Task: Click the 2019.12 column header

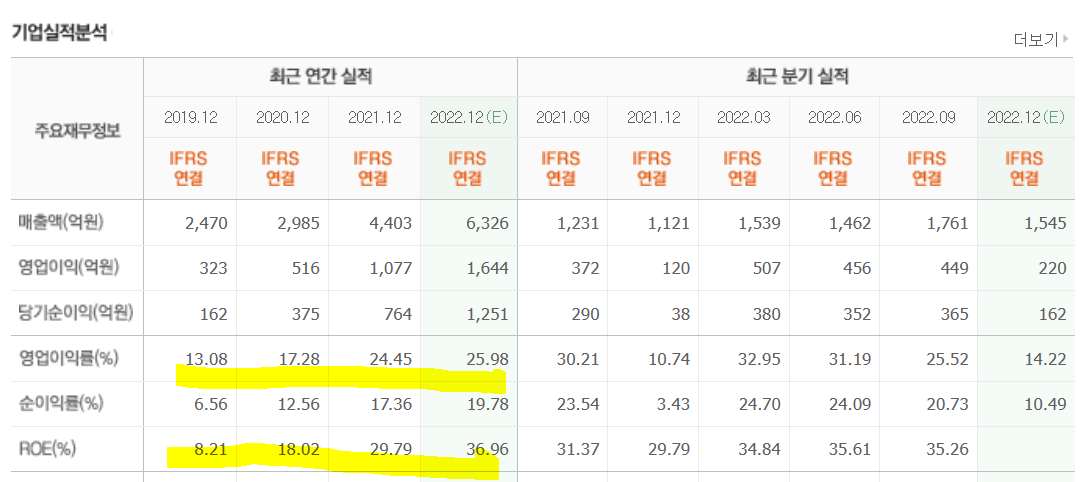Action: [190, 117]
